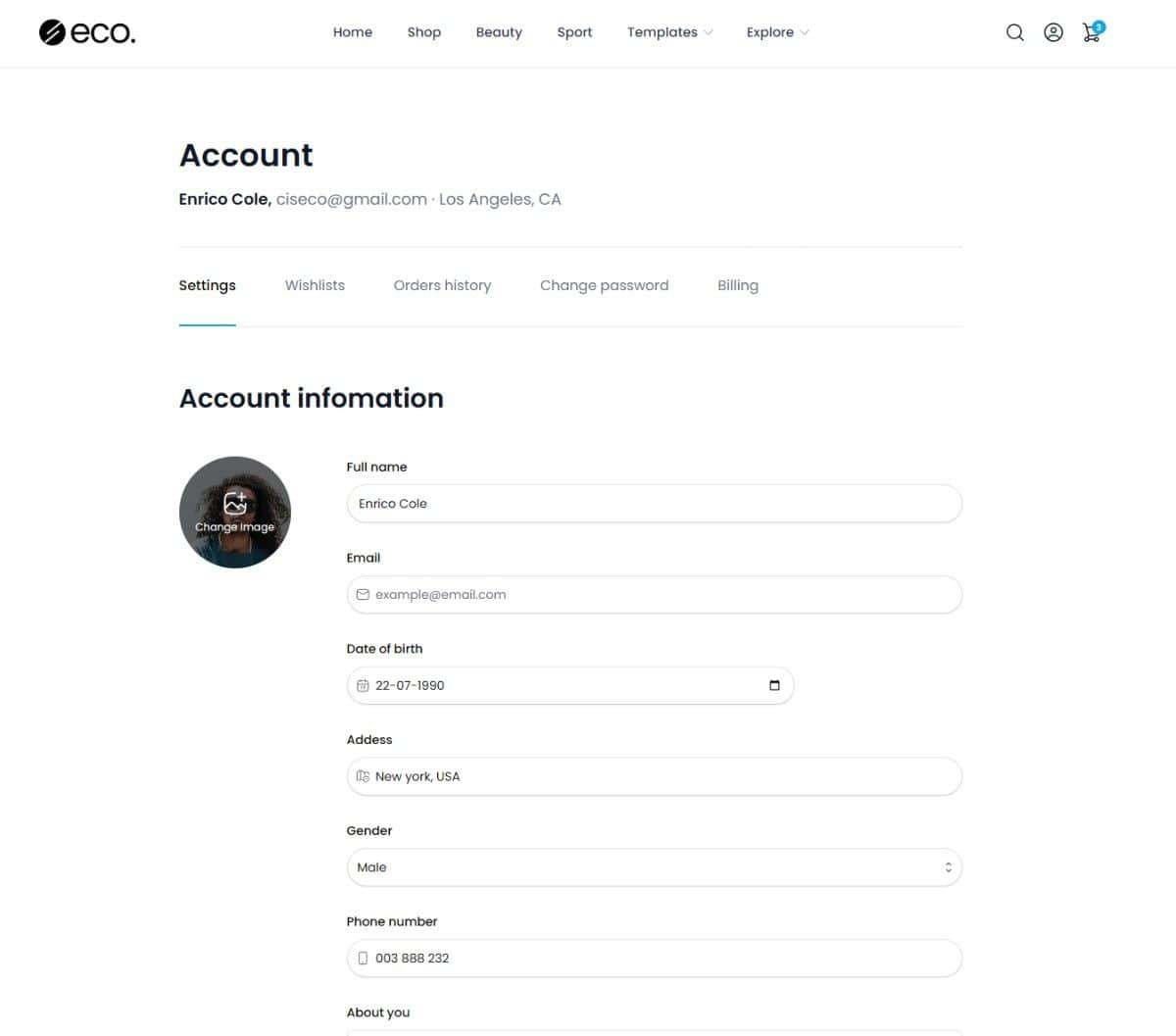
Task: Open the Billing tab
Action: pyautogui.click(x=738, y=285)
